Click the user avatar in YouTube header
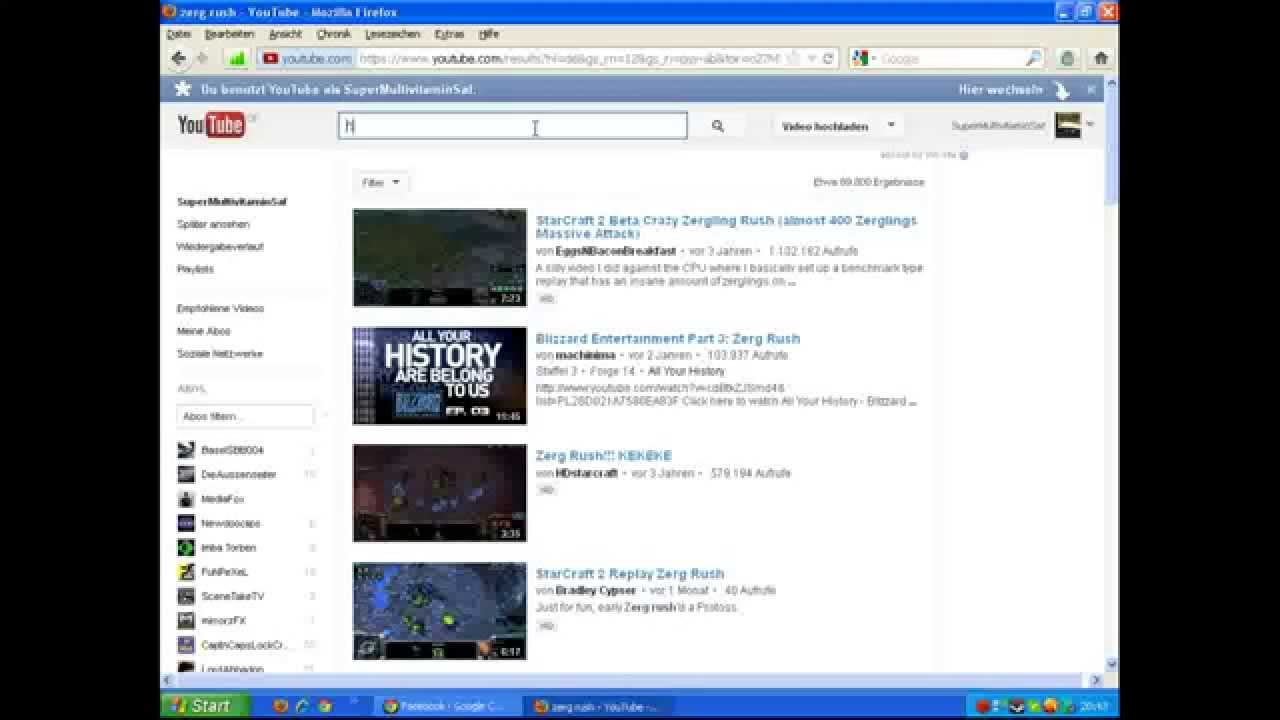The image size is (1280, 720). (x=1067, y=125)
